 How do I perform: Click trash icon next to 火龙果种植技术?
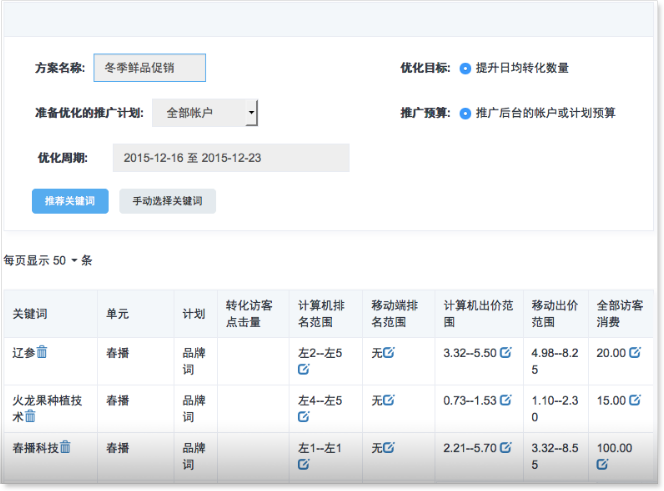[x=30, y=416]
